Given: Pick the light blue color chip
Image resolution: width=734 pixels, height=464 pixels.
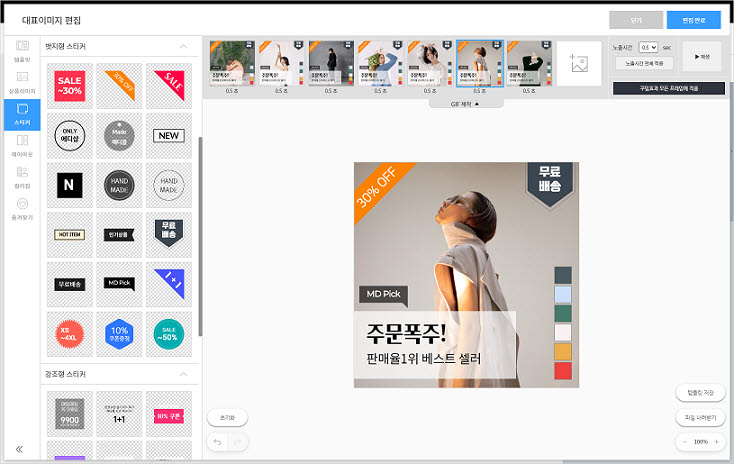Looking at the screenshot, I should 563,295.
